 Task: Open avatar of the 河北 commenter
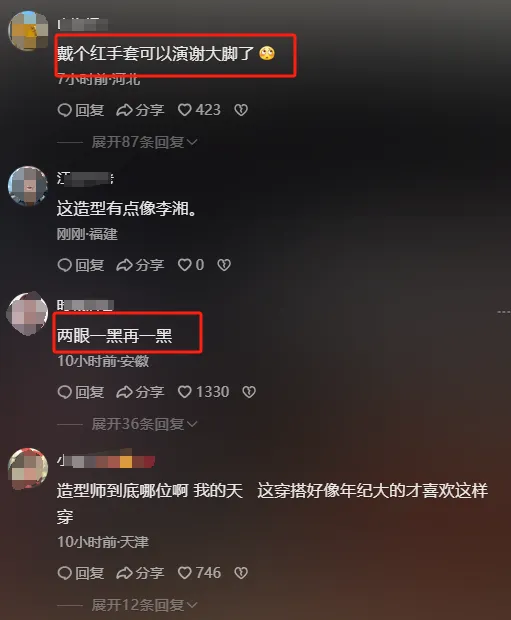point(28,31)
